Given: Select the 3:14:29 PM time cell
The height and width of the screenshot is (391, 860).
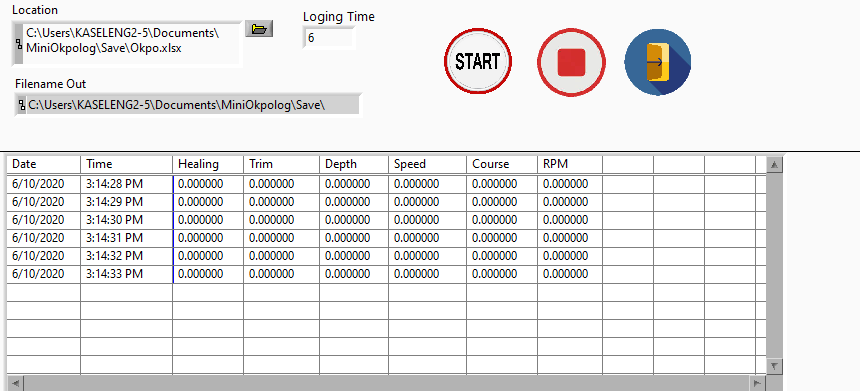Looking at the screenshot, I should [127, 202].
